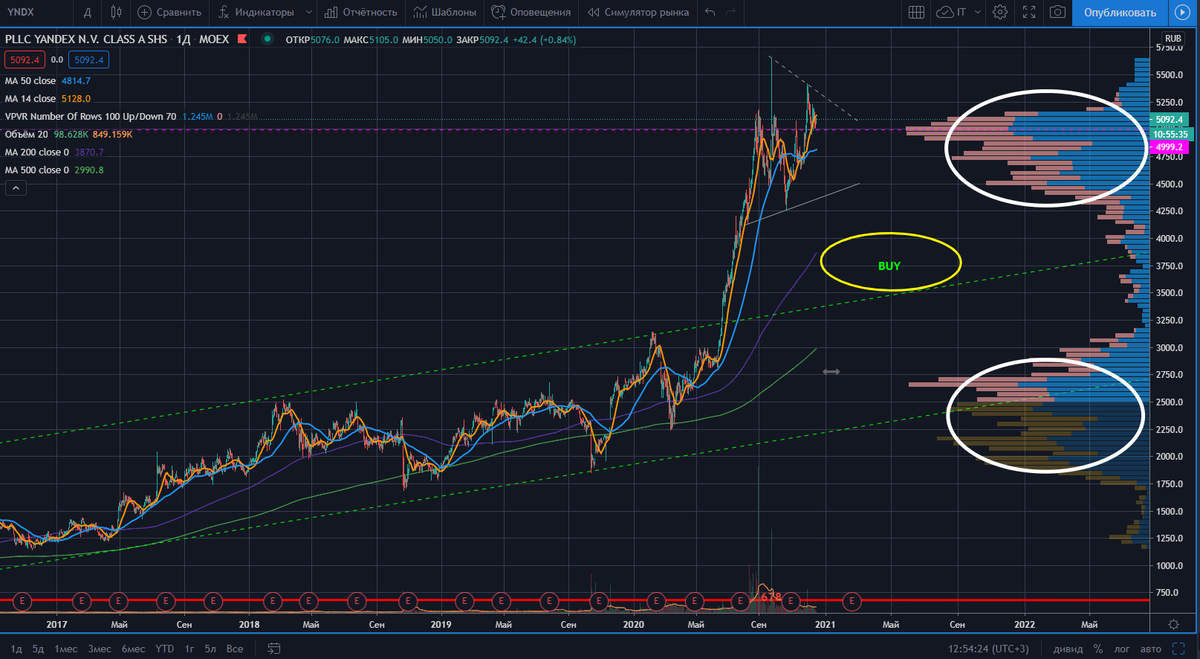This screenshot has width=1200, height=659.
Task: Set range to 5д
Action: coord(38,648)
